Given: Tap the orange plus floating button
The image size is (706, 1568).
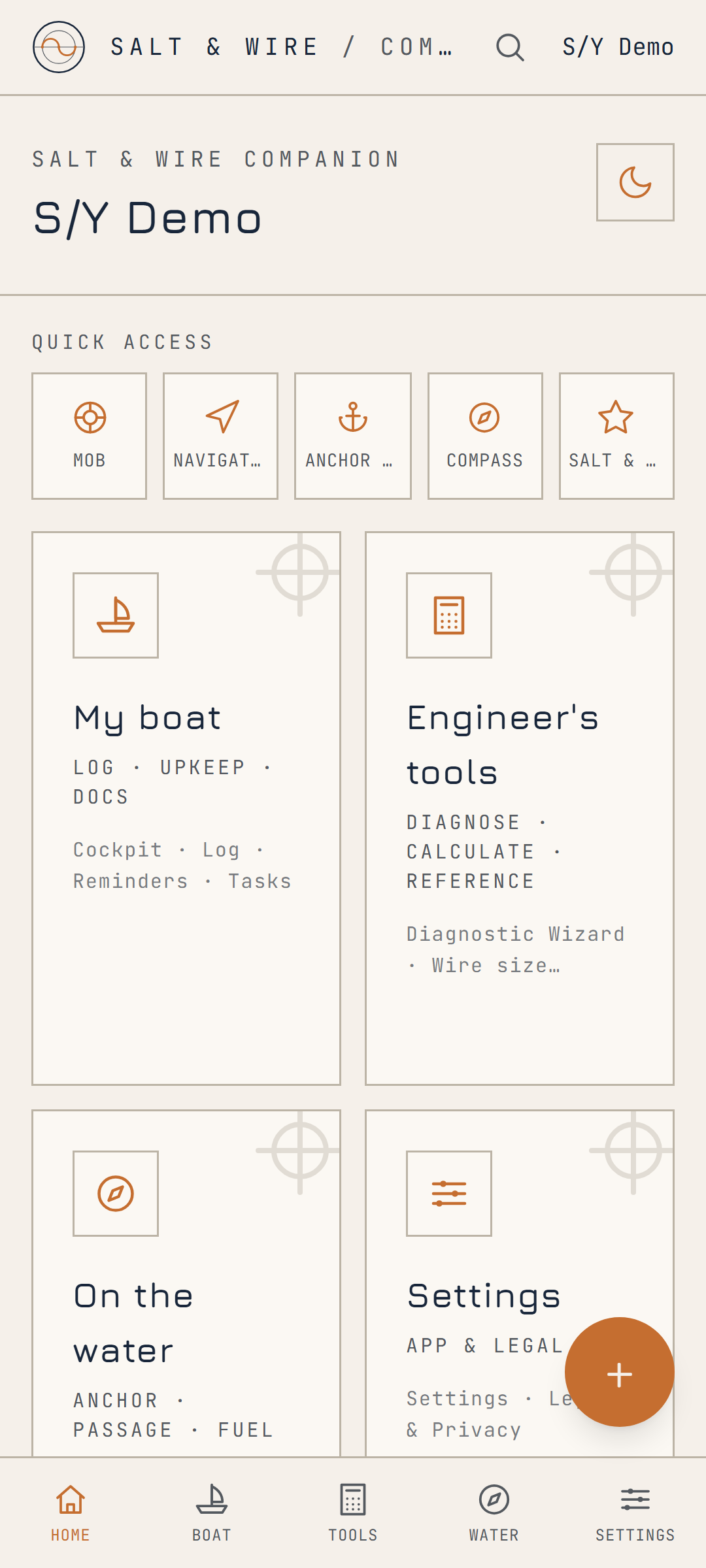Looking at the screenshot, I should click(620, 1372).
